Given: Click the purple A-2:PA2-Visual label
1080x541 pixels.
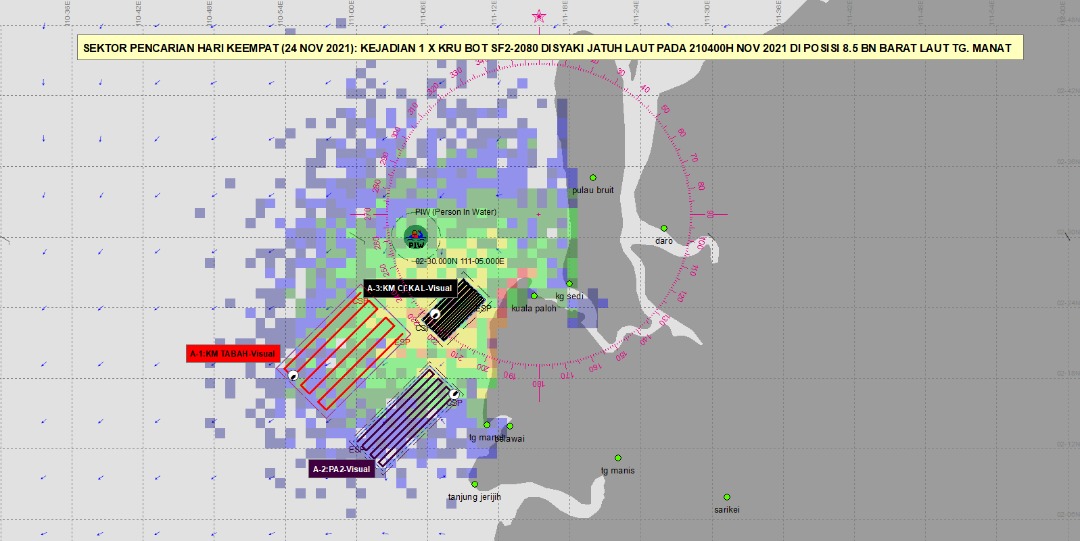Looking at the screenshot, I should coord(341,469).
